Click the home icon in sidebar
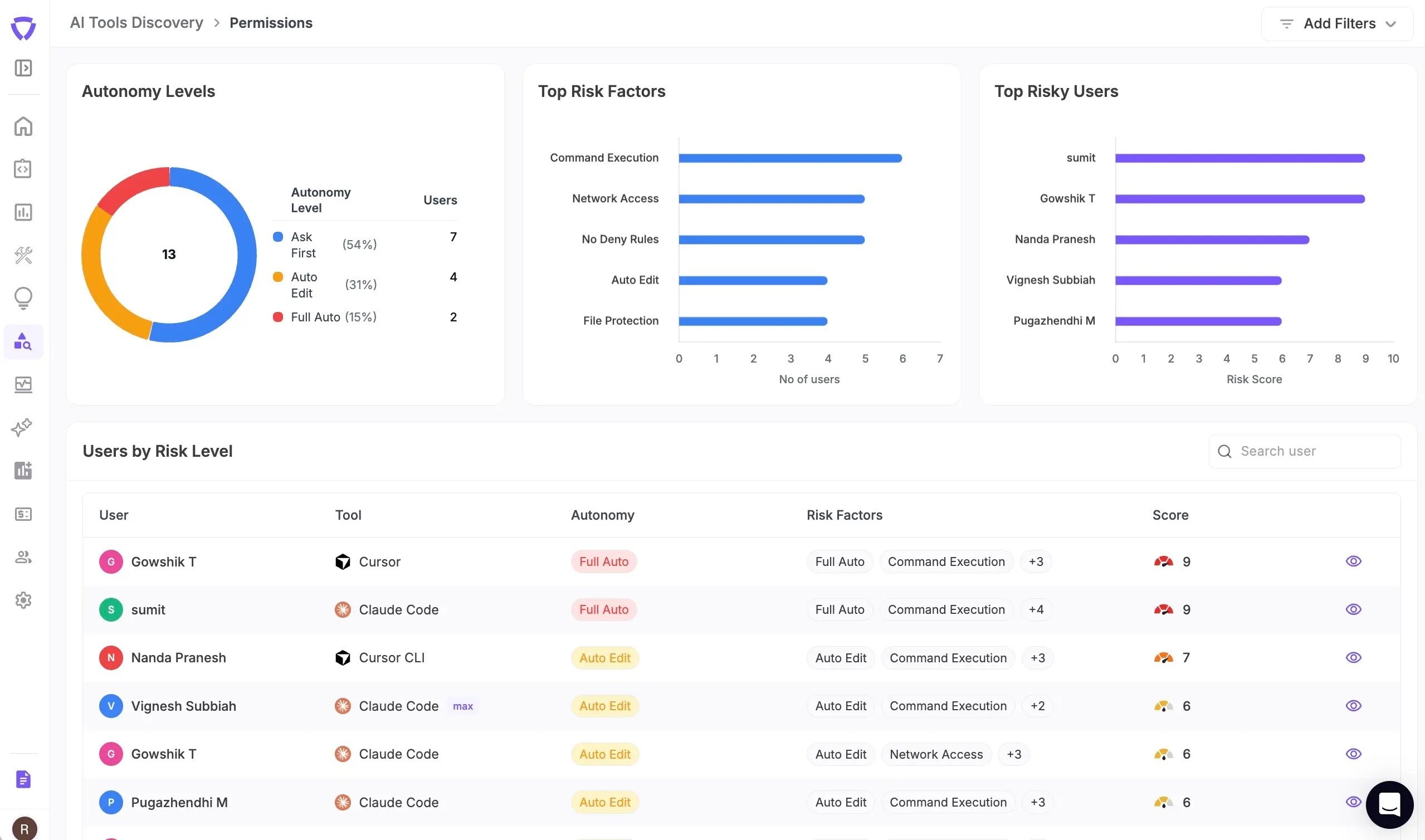Image resolution: width=1425 pixels, height=840 pixels. 23,126
